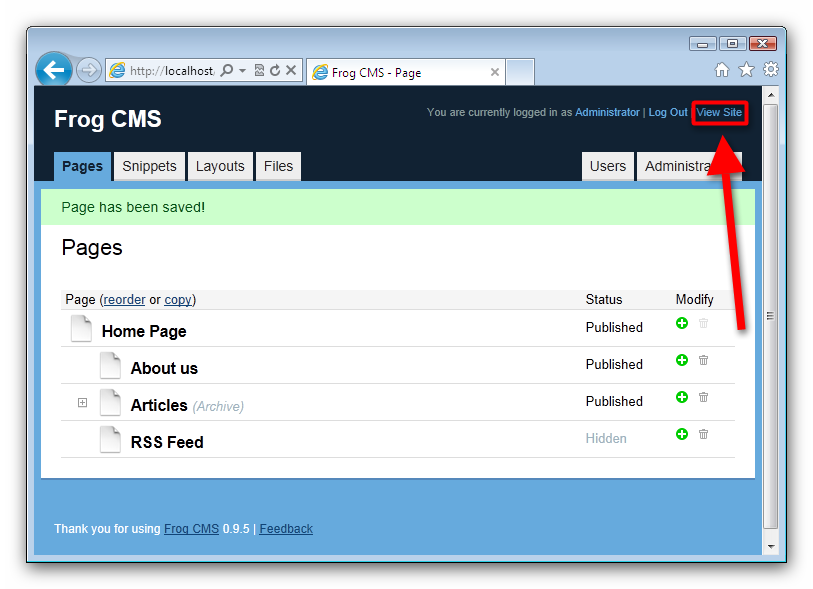Open the Layouts tab
The image size is (813, 589).
click(x=220, y=167)
